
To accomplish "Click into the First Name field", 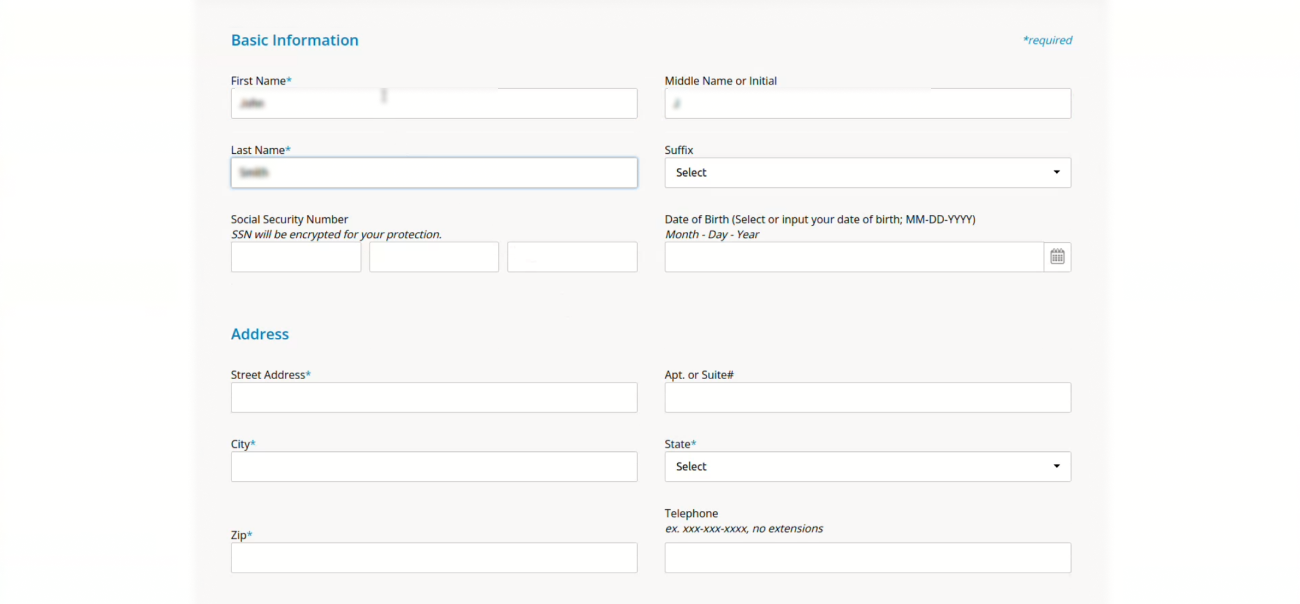I will [x=434, y=104].
